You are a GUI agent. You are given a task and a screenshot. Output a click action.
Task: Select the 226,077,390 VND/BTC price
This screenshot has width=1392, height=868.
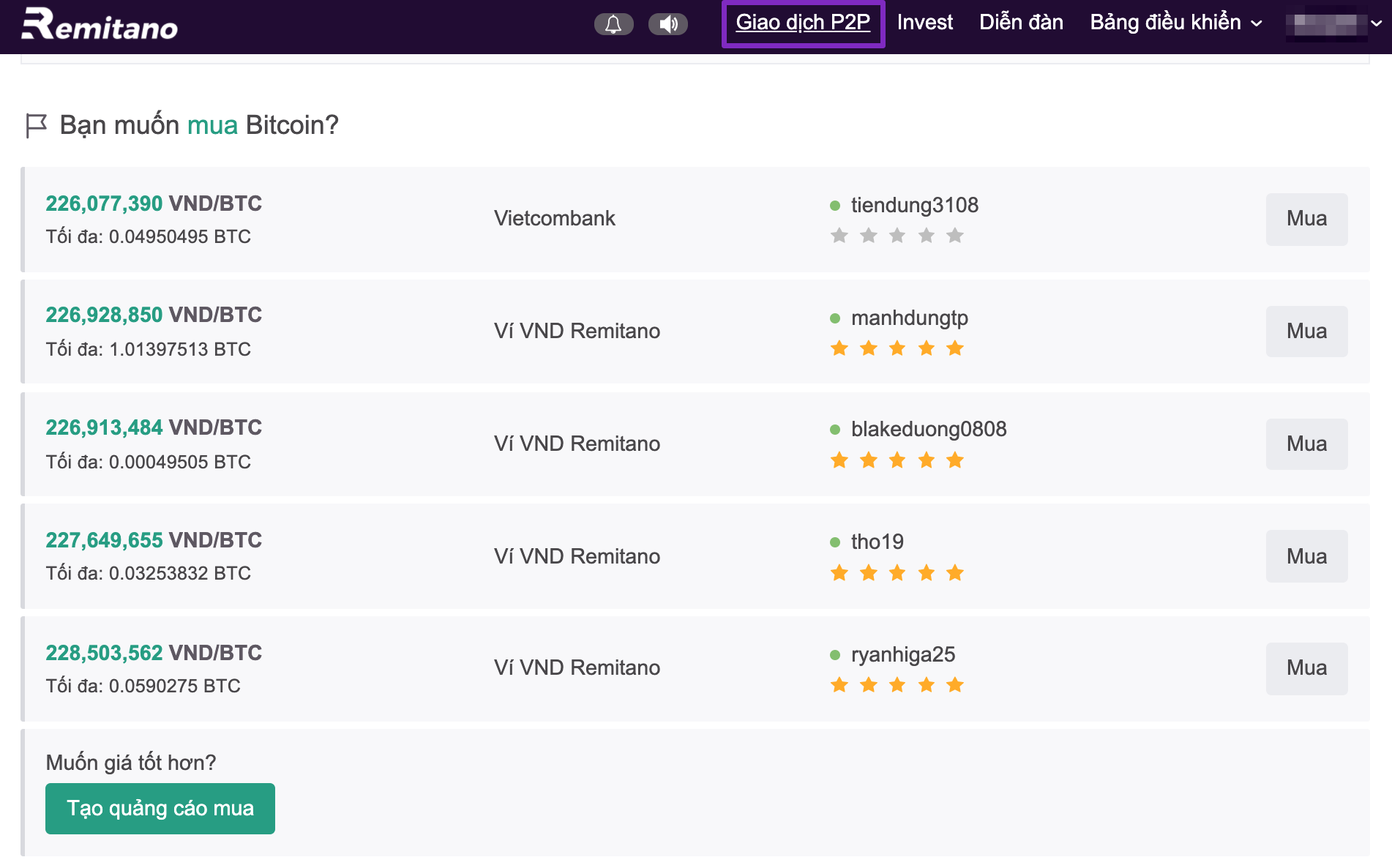click(154, 203)
